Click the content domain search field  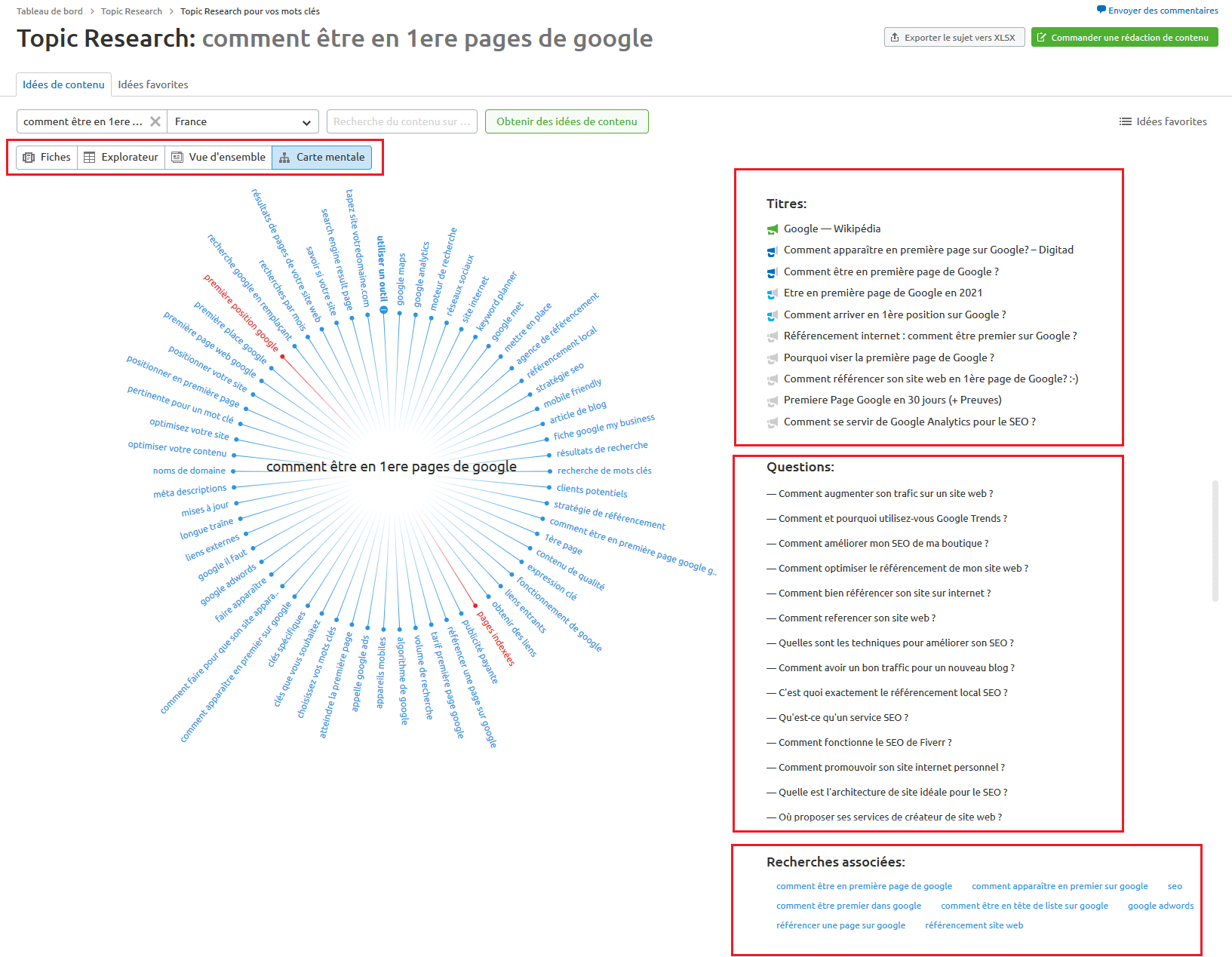401,121
